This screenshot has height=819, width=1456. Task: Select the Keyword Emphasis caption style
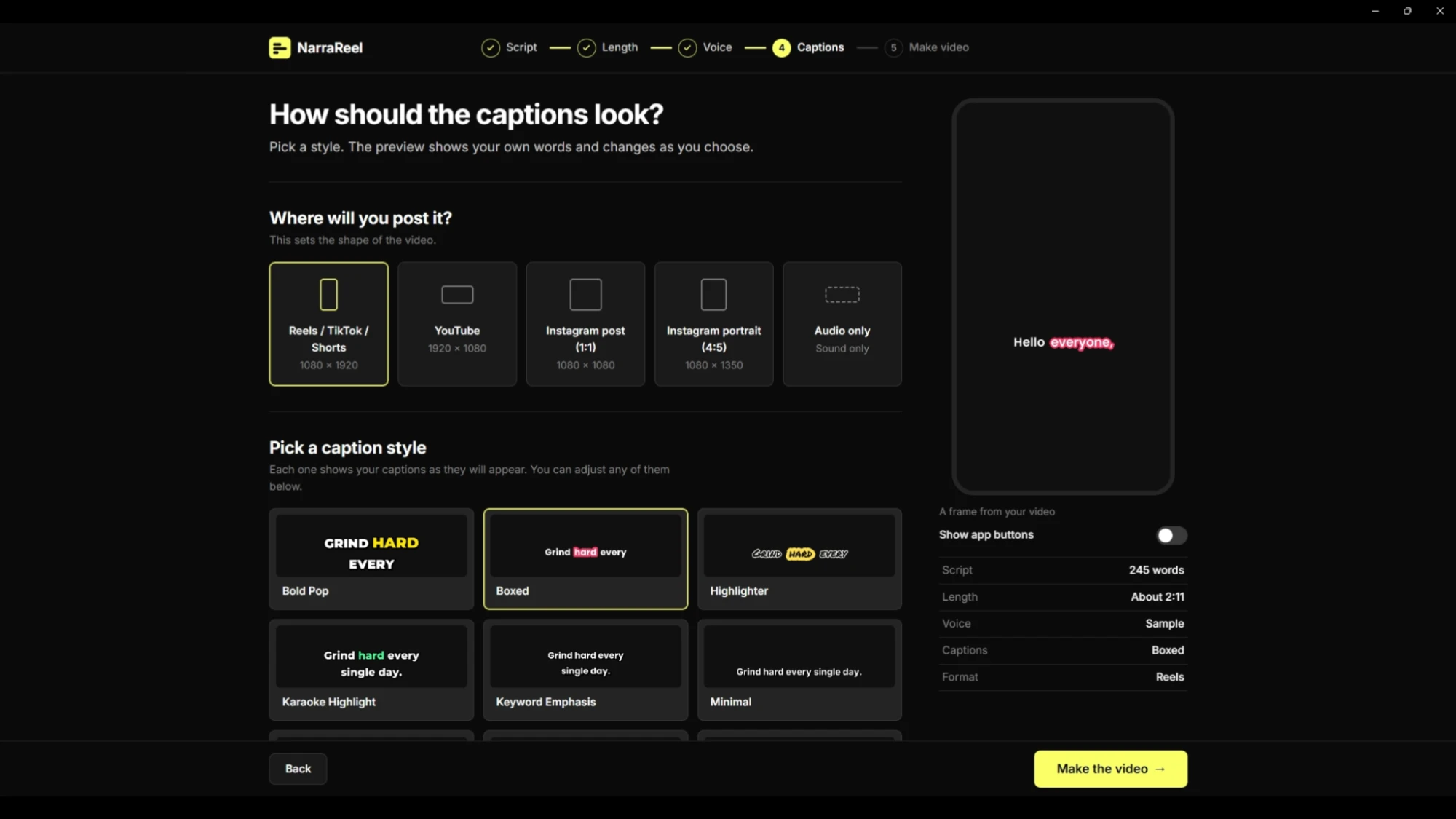coord(585,670)
